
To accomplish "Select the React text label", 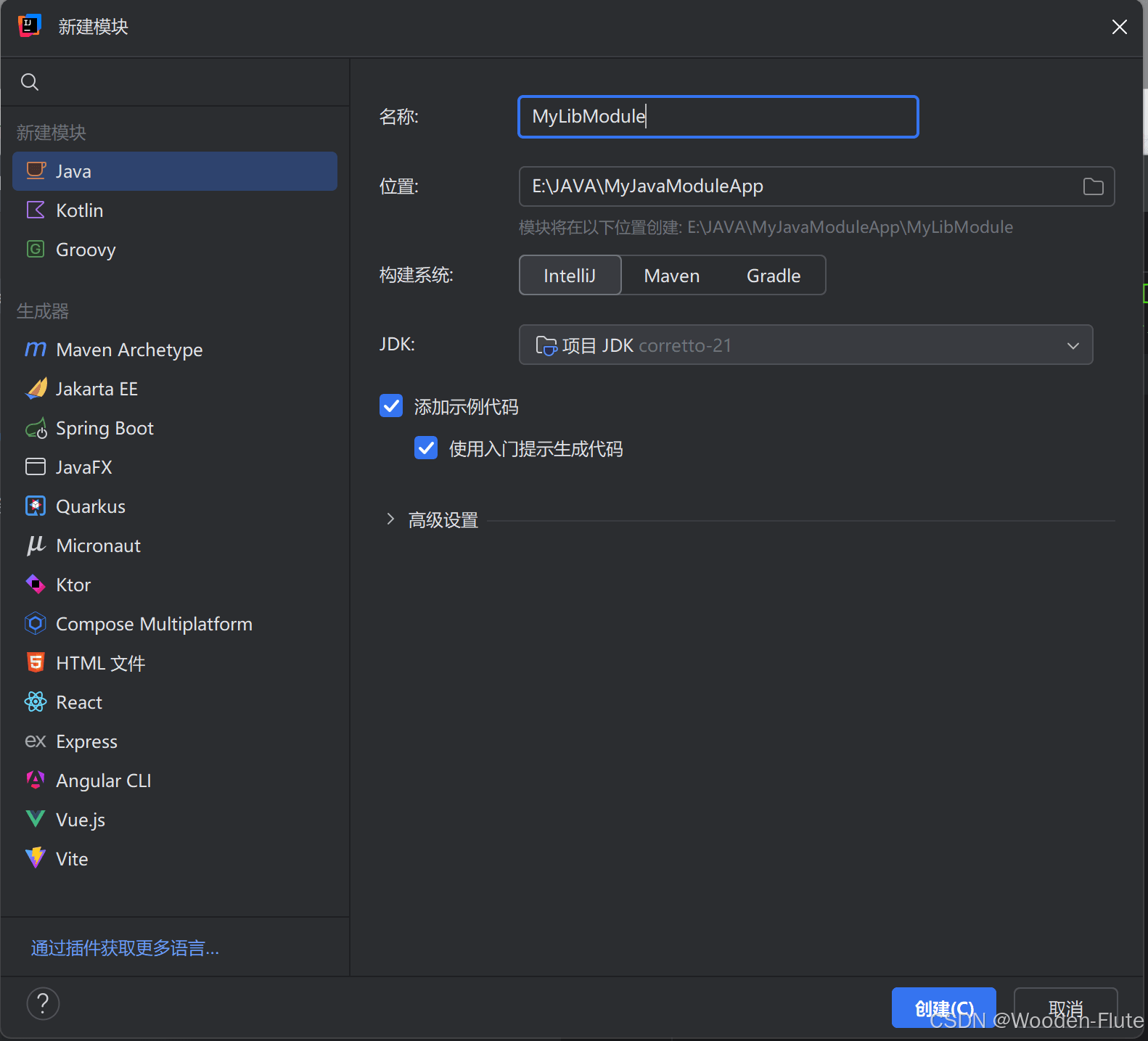I will click(x=79, y=702).
